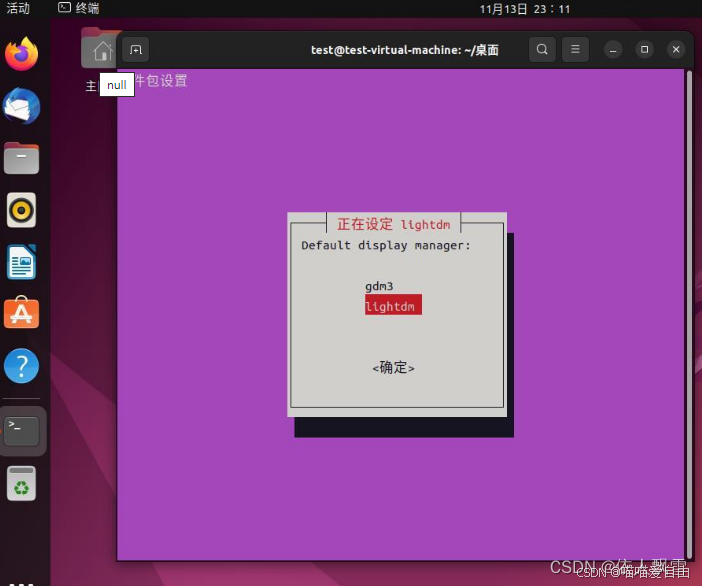Click the Default display manager label
702x586 pixels.
(x=386, y=245)
